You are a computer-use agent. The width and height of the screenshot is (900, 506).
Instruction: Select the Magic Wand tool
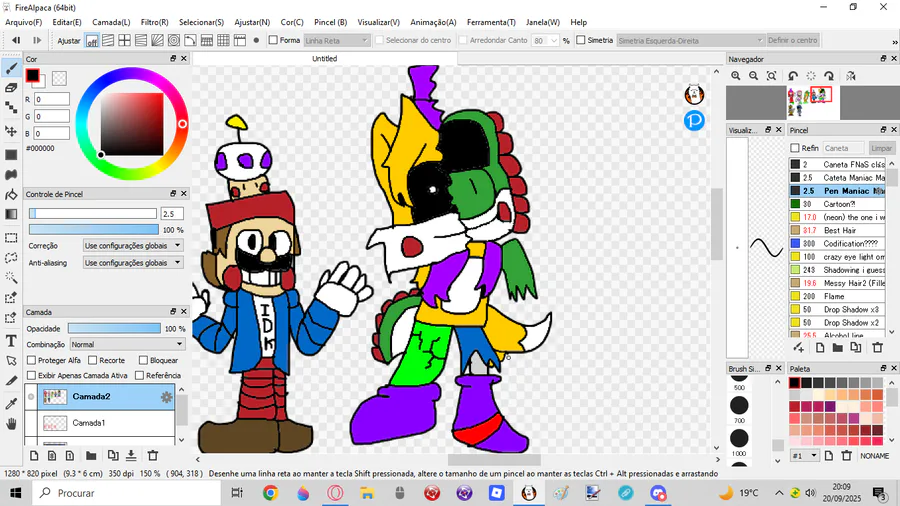[11, 277]
